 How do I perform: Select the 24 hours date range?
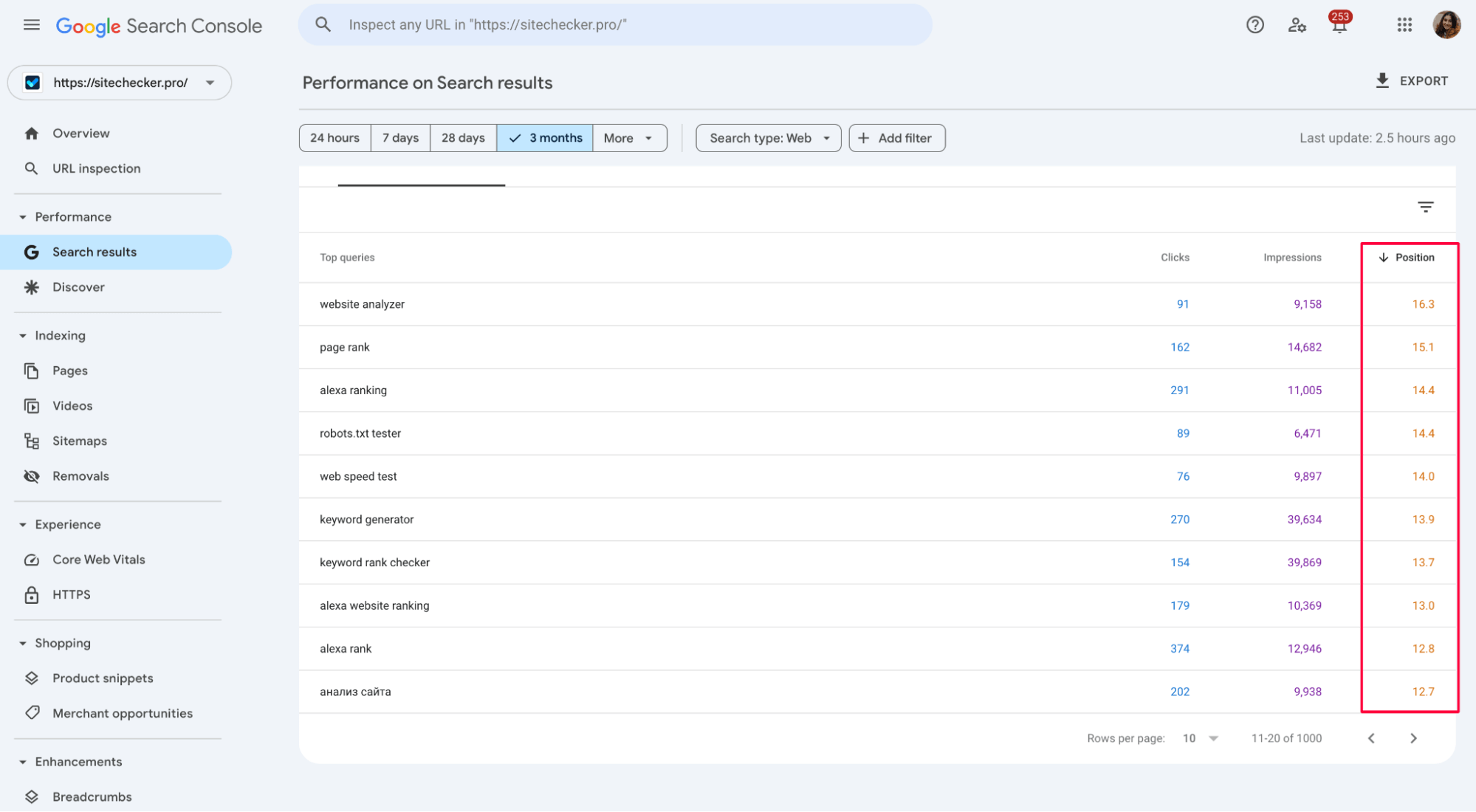pos(334,138)
